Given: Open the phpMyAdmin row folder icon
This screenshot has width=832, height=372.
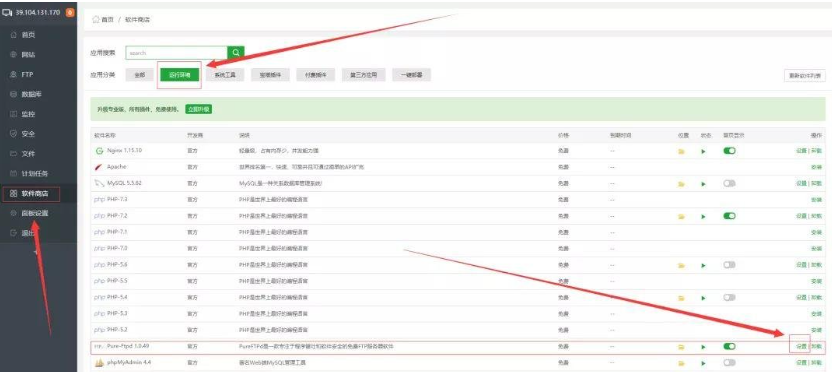Looking at the screenshot, I should [x=681, y=364].
